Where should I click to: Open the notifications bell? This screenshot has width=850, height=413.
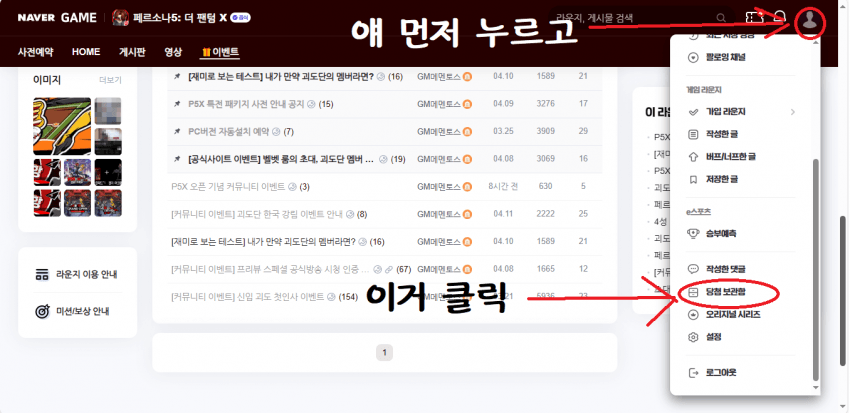point(780,17)
